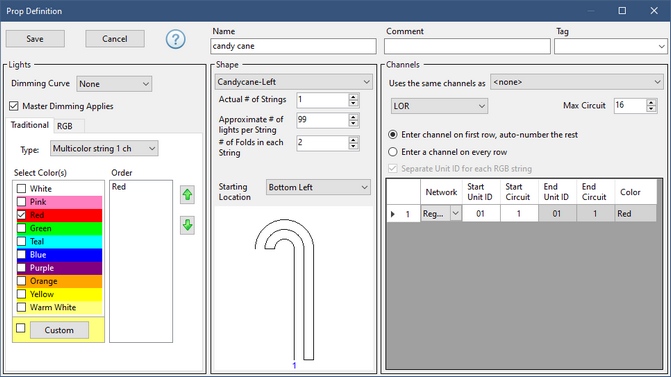
Task: Click the Cancel button
Action: coord(115,39)
